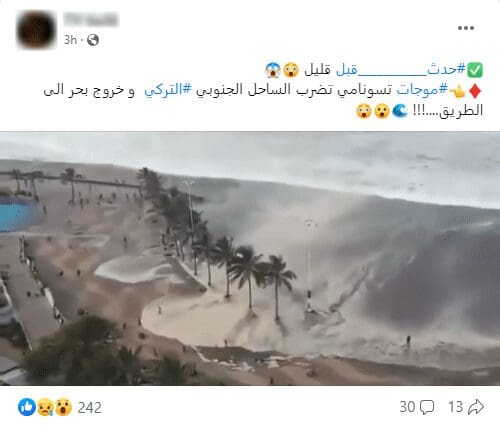Open the #حدث hashtag link
Viewport: 500px width, 428px height.
(446, 69)
